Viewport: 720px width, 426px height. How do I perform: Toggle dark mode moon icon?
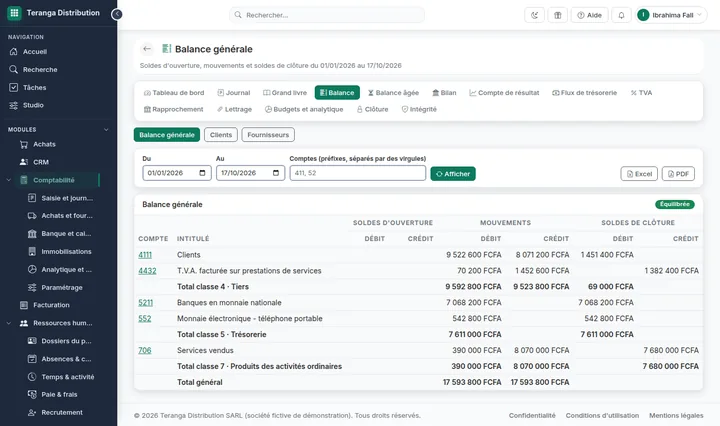(x=534, y=15)
